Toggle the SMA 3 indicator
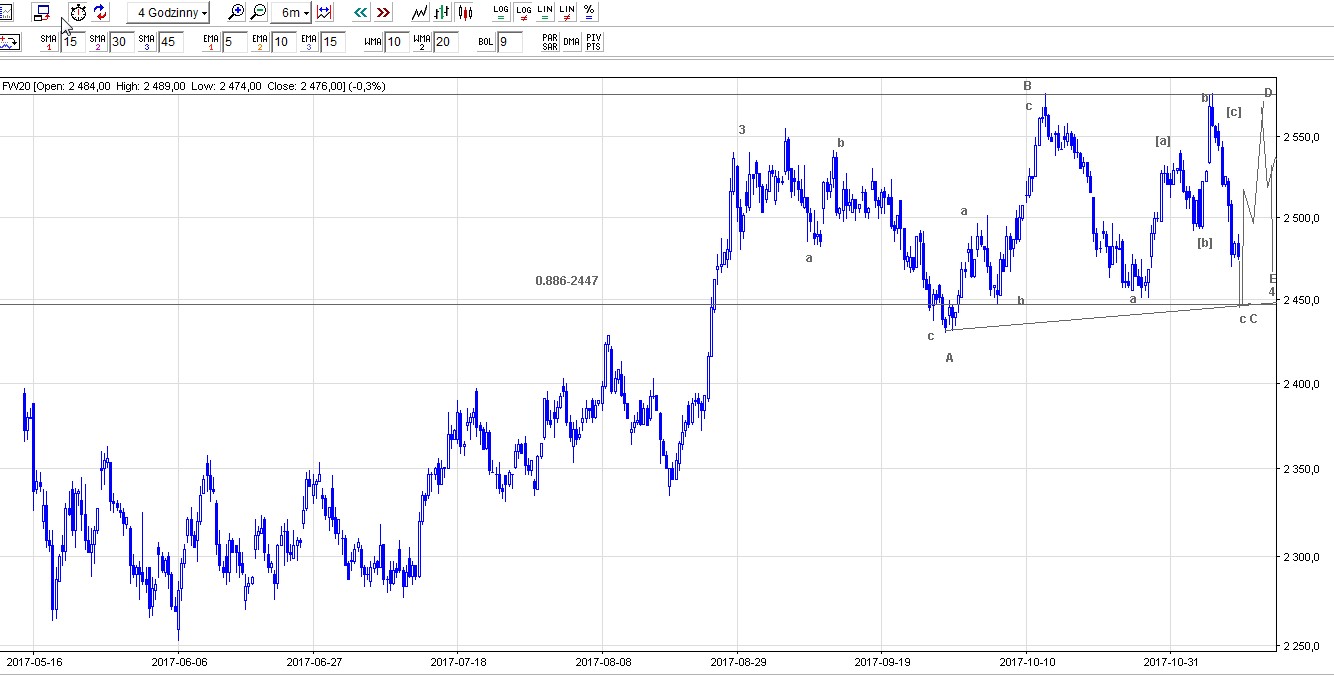Viewport: 1334px width, 677px height. tap(146, 42)
